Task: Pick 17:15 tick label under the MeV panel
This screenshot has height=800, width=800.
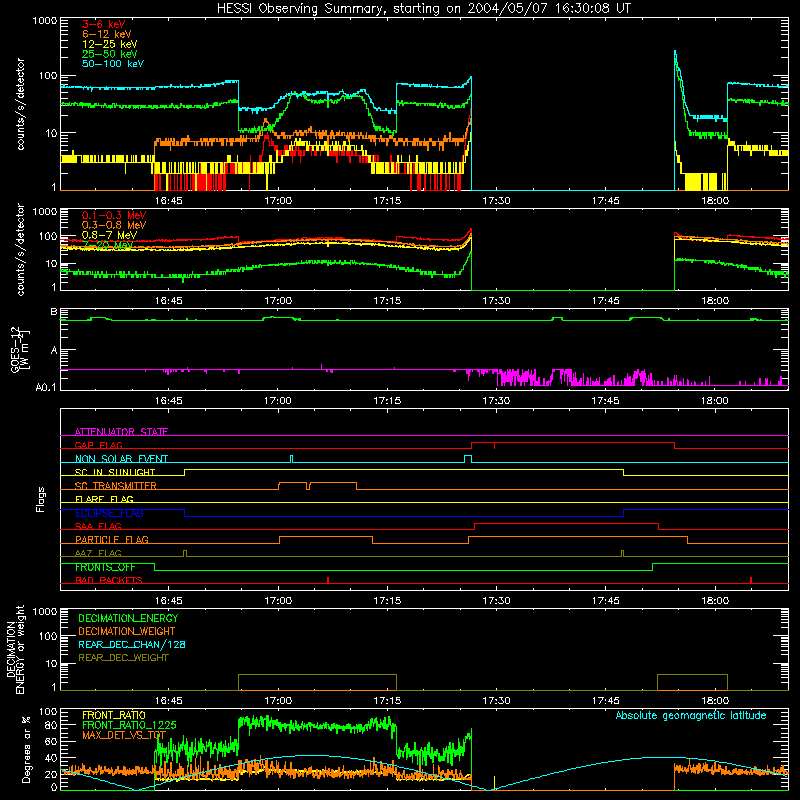Action: [x=387, y=301]
